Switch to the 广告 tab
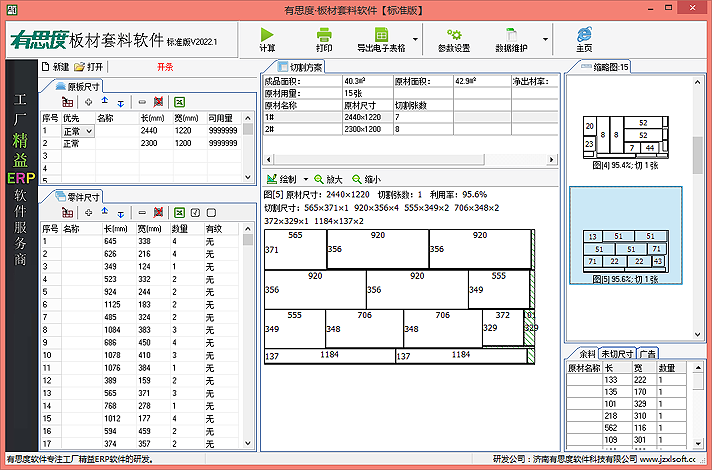This screenshot has width=712, height=470. coord(648,354)
